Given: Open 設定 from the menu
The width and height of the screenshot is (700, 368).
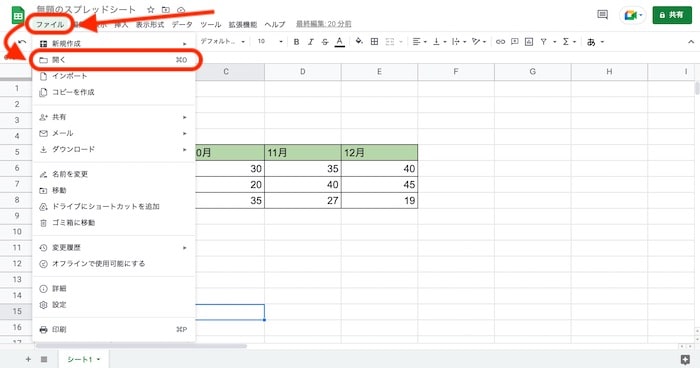Looking at the screenshot, I should point(114,305).
